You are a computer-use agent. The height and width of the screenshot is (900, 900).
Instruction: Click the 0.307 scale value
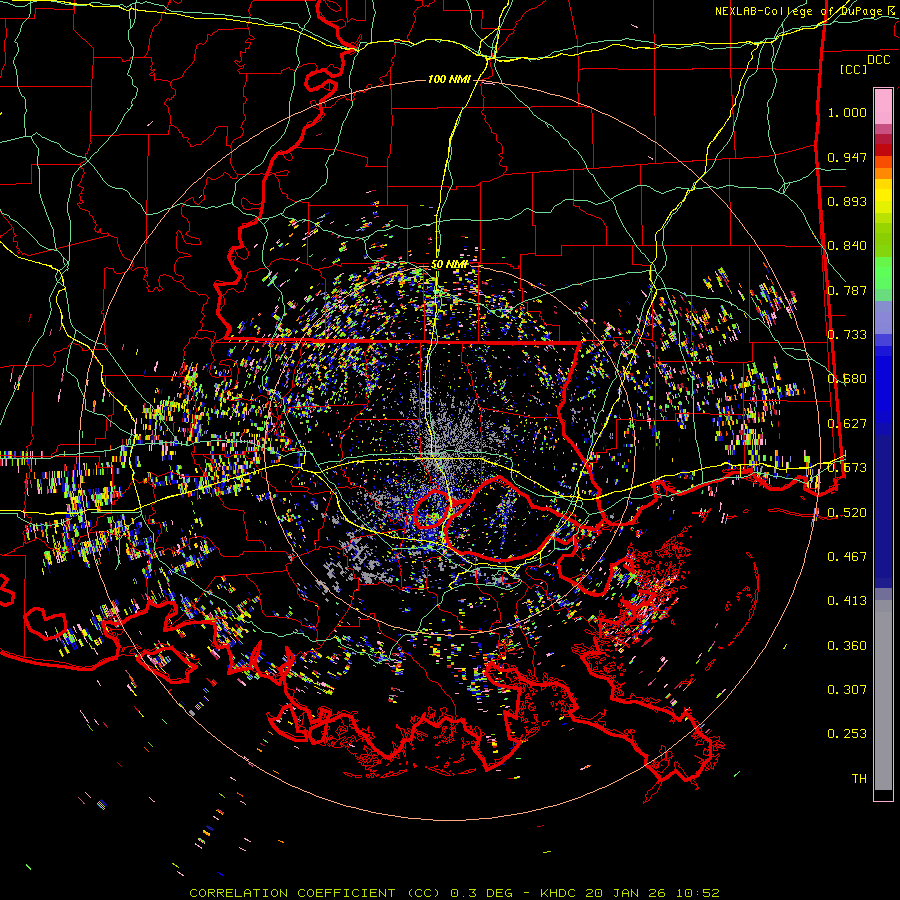(847, 690)
